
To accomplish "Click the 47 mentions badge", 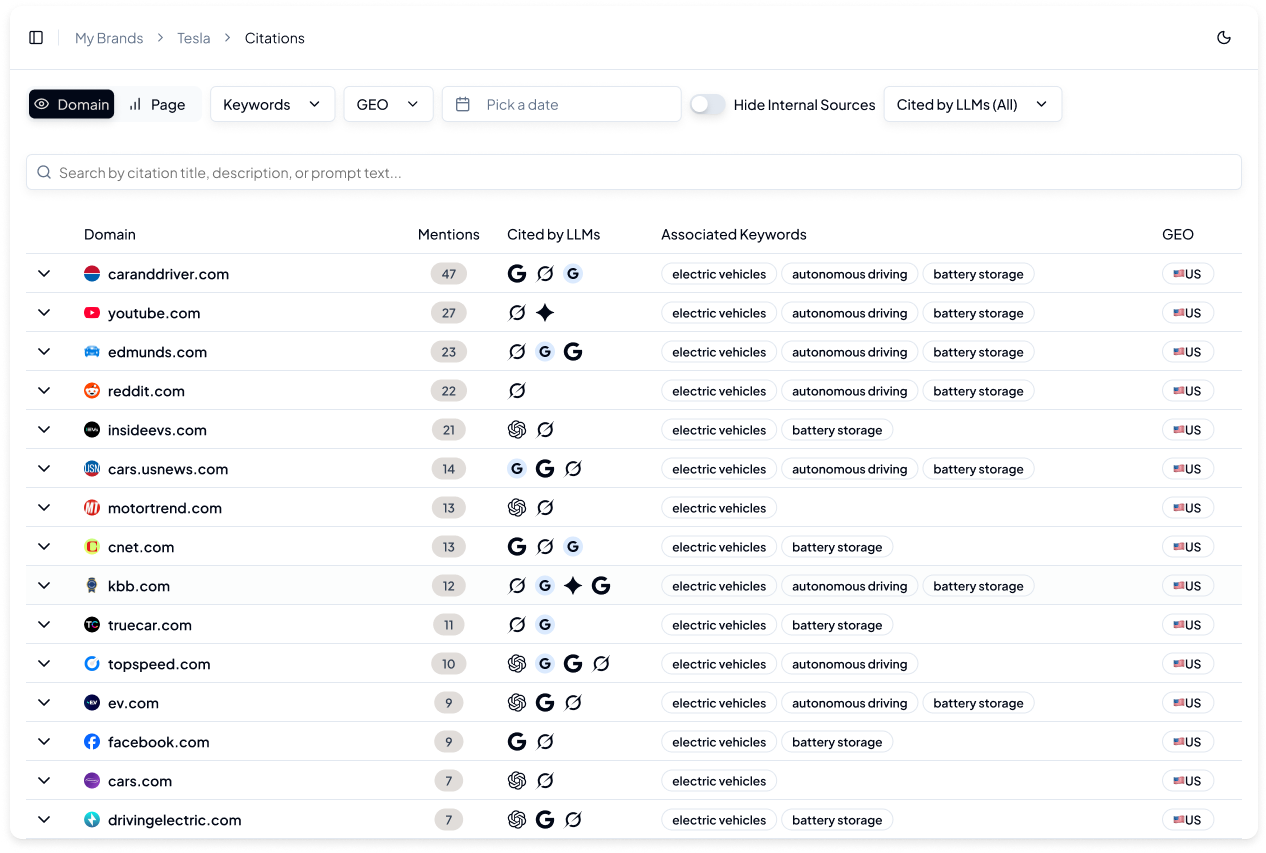I will click(449, 274).
